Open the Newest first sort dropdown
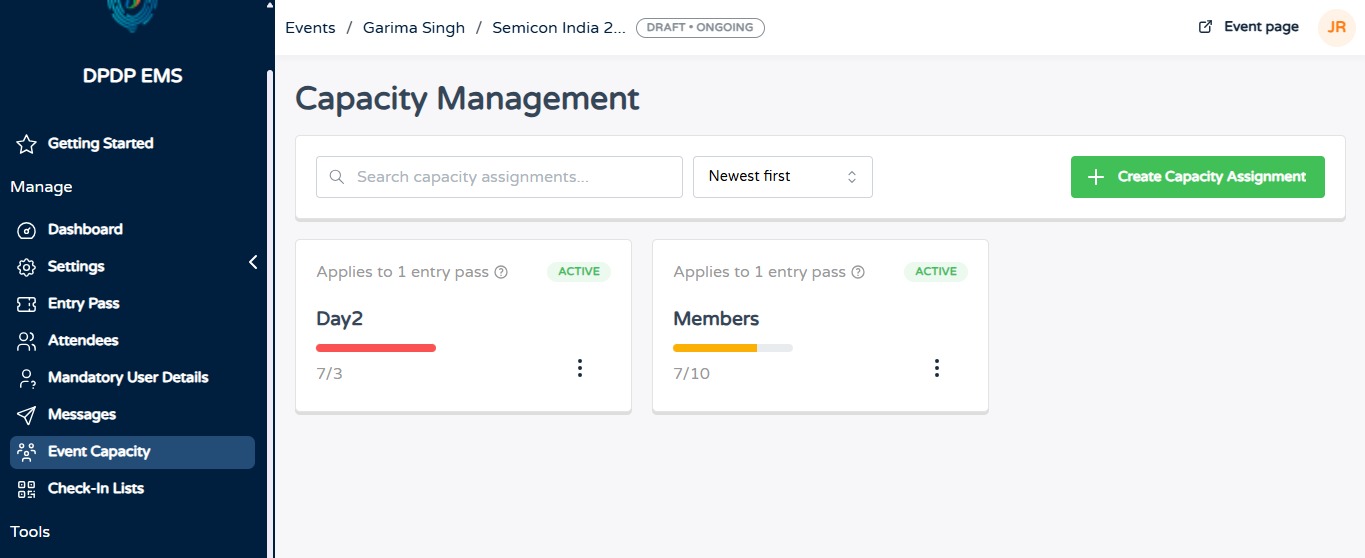This screenshot has height=558, width=1365. (x=783, y=177)
